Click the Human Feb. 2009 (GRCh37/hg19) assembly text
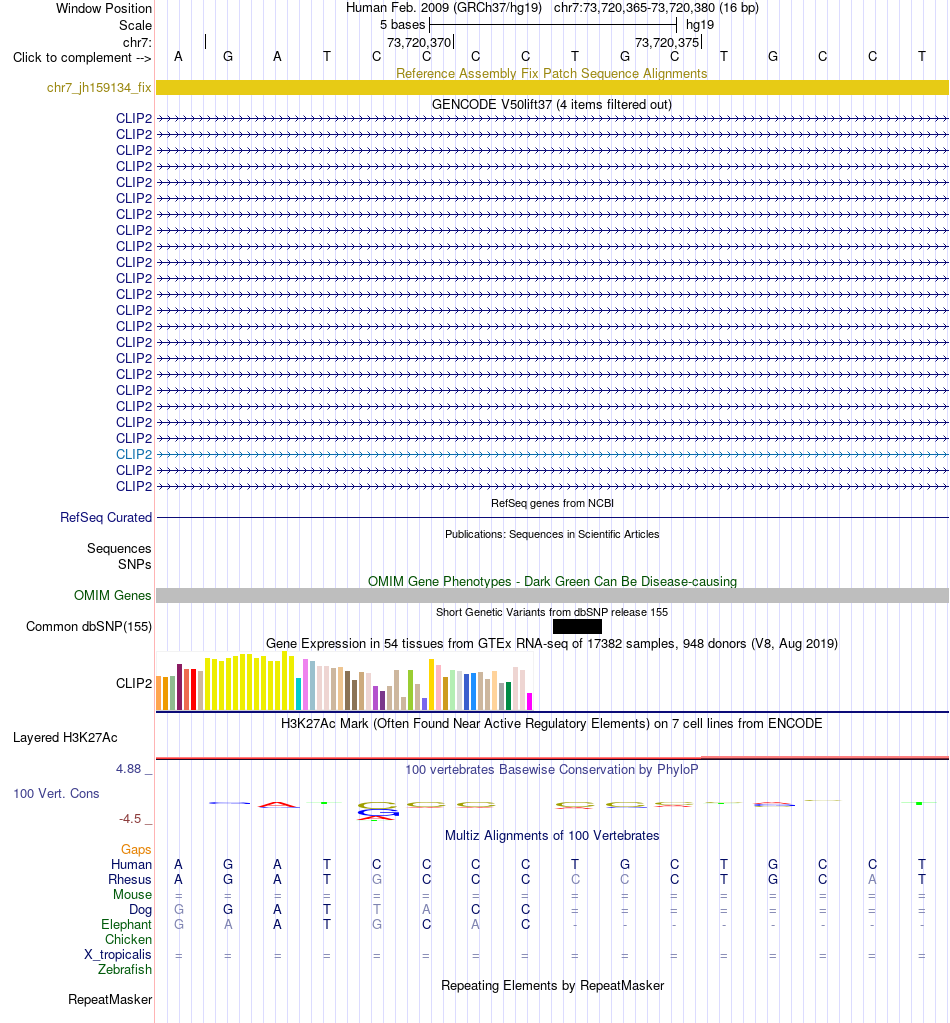Image resolution: width=950 pixels, height=1023 pixels. pos(444,8)
